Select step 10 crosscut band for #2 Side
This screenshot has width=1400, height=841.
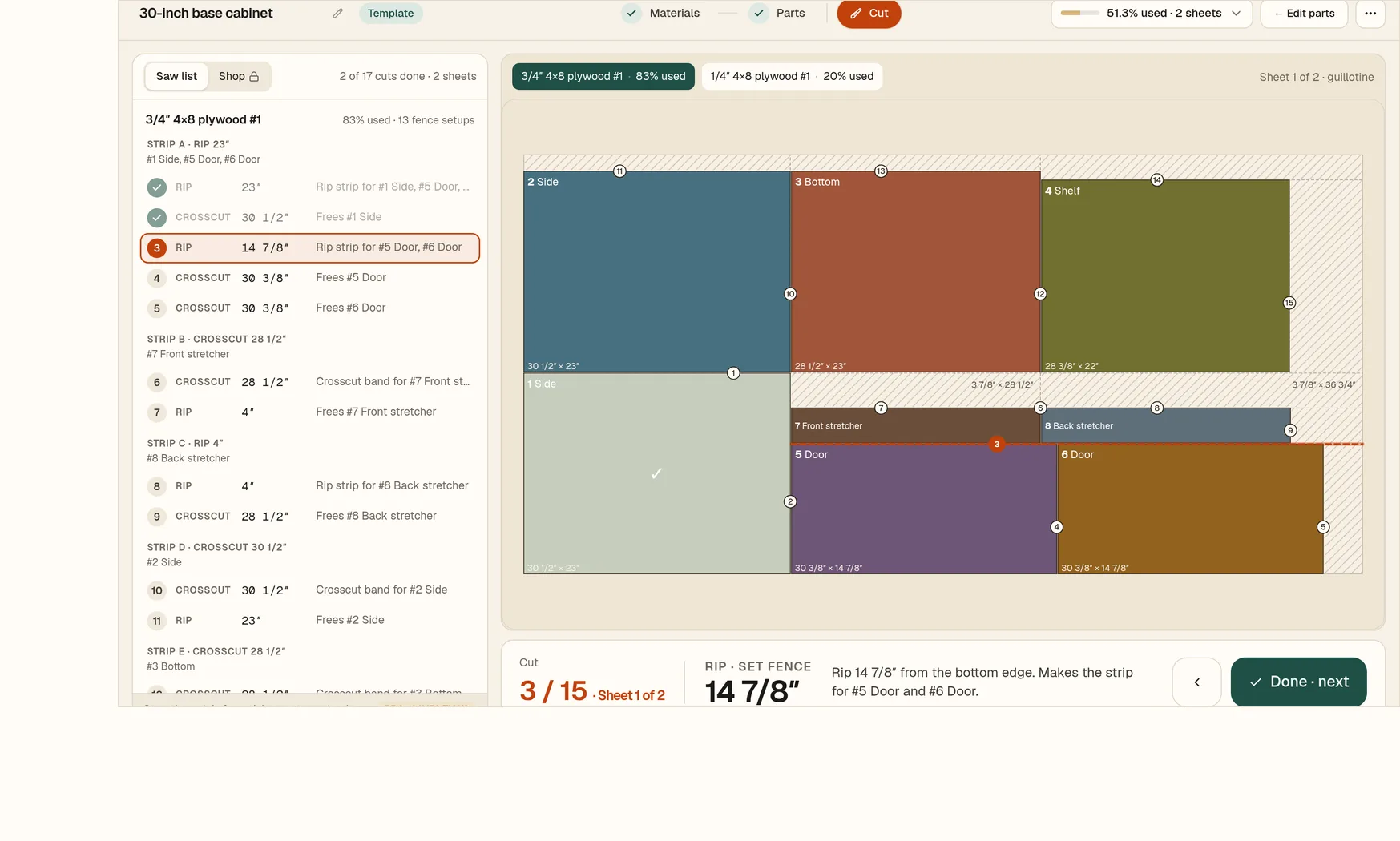coord(310,590)
